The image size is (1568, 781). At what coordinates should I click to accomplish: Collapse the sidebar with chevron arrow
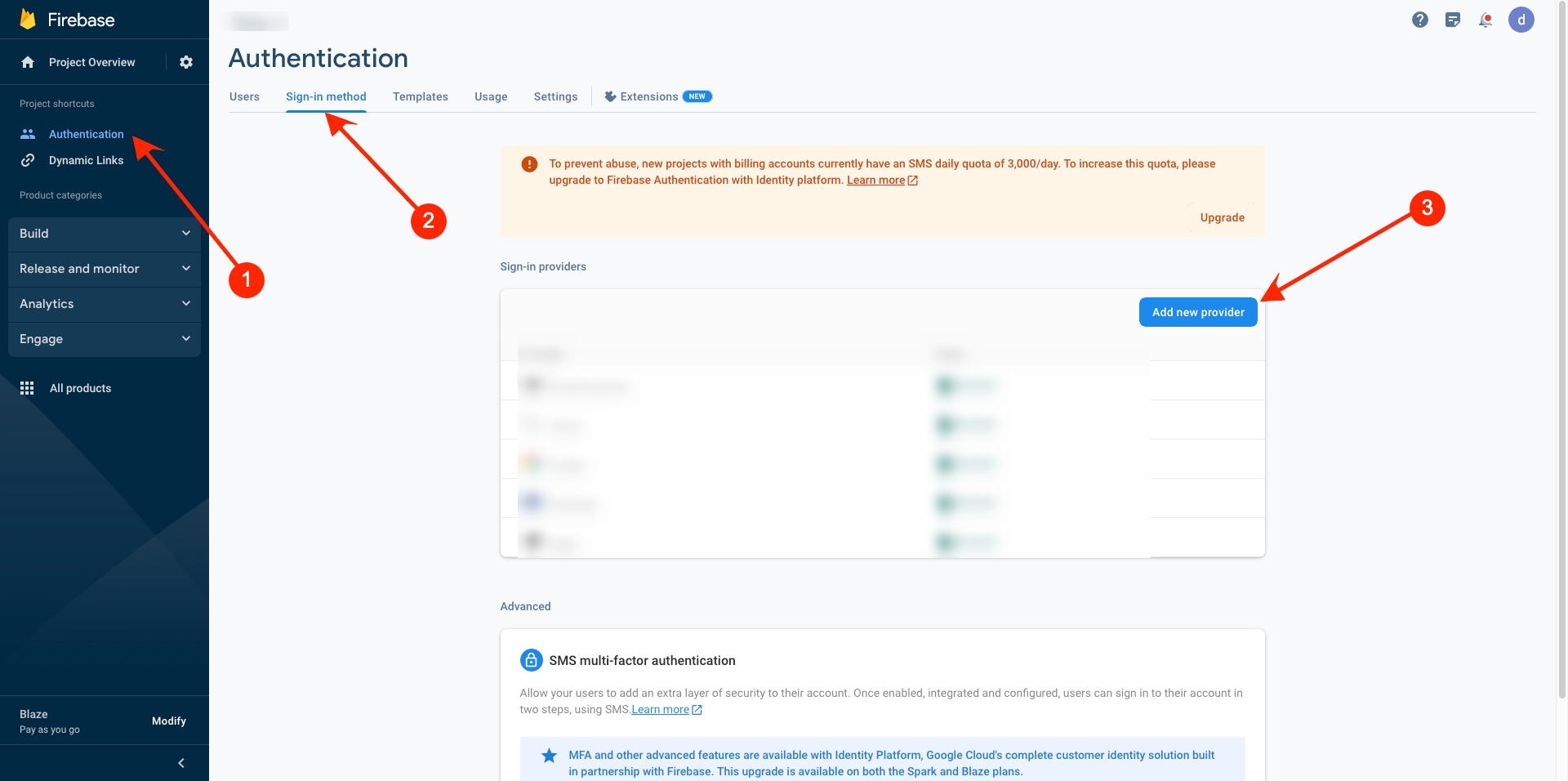[181, 763]
